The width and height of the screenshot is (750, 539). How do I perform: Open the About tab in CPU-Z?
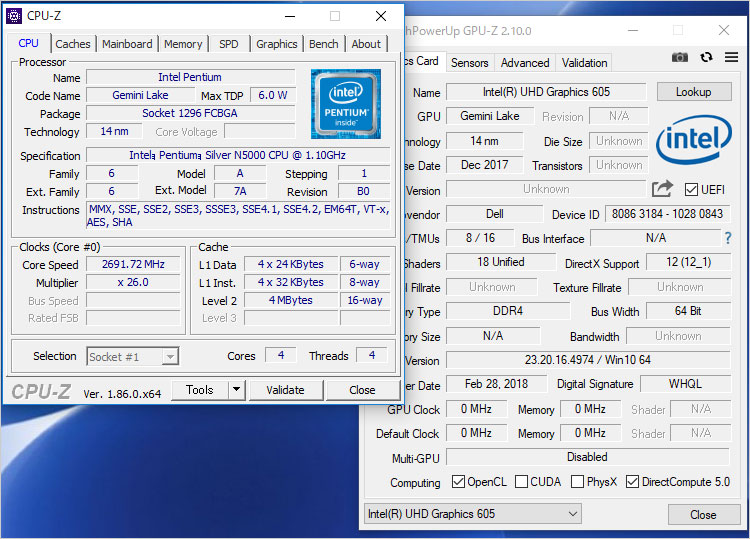(x=366, y=44)
